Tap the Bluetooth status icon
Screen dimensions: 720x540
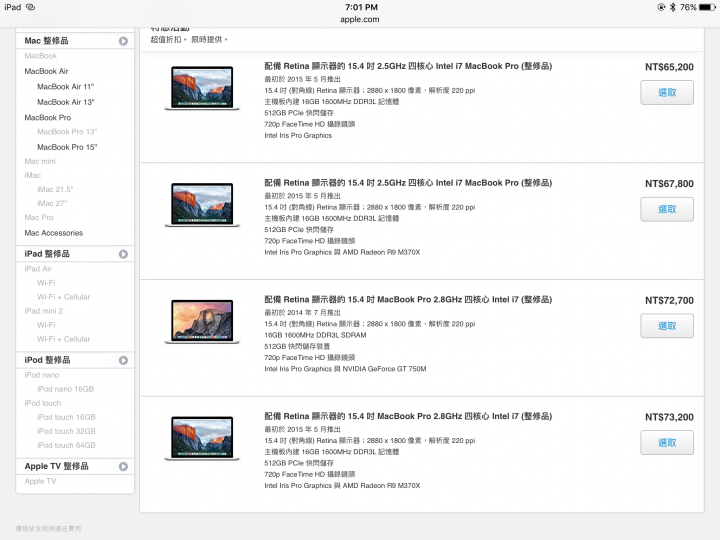coord(672,7)
